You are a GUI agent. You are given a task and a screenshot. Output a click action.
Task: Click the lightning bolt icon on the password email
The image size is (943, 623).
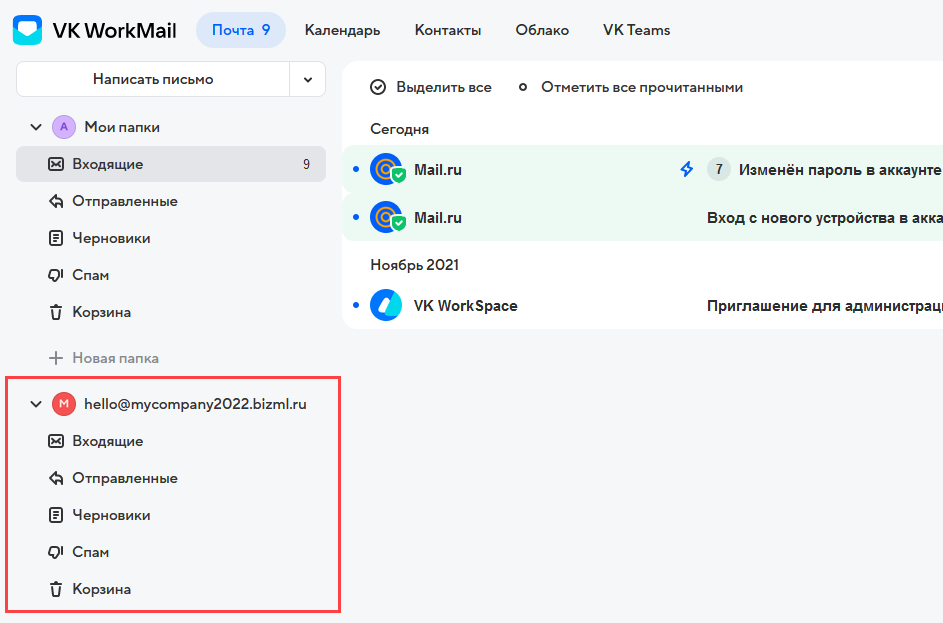tap(686, 169)
